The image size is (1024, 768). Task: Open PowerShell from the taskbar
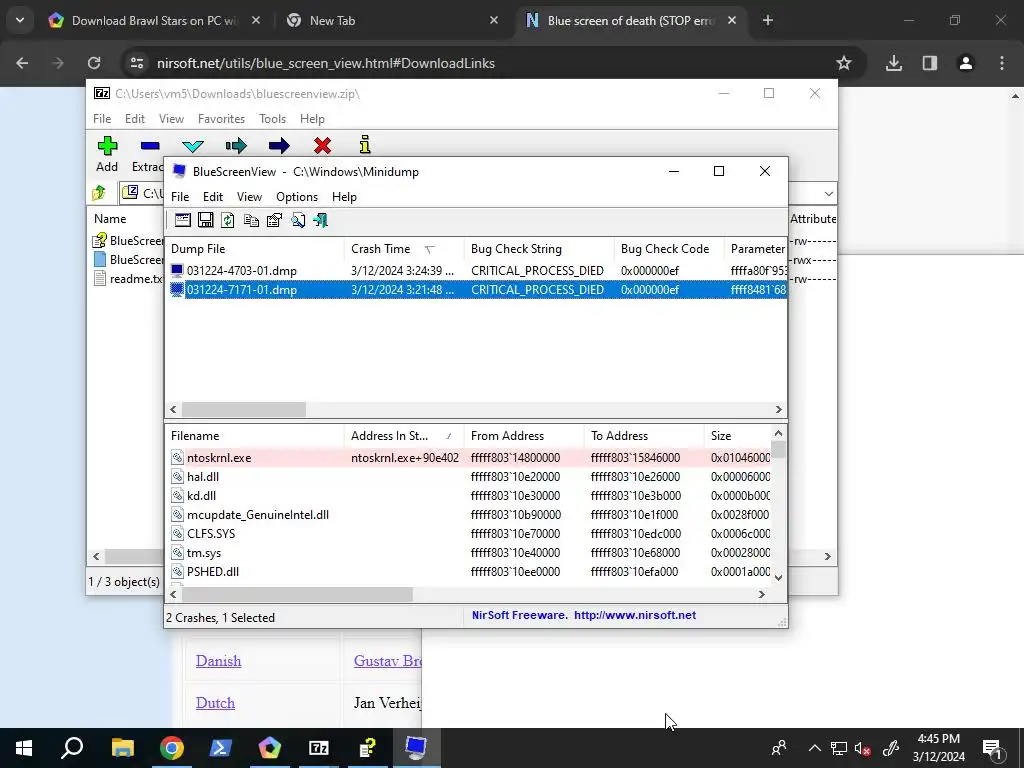click(221, 748)
